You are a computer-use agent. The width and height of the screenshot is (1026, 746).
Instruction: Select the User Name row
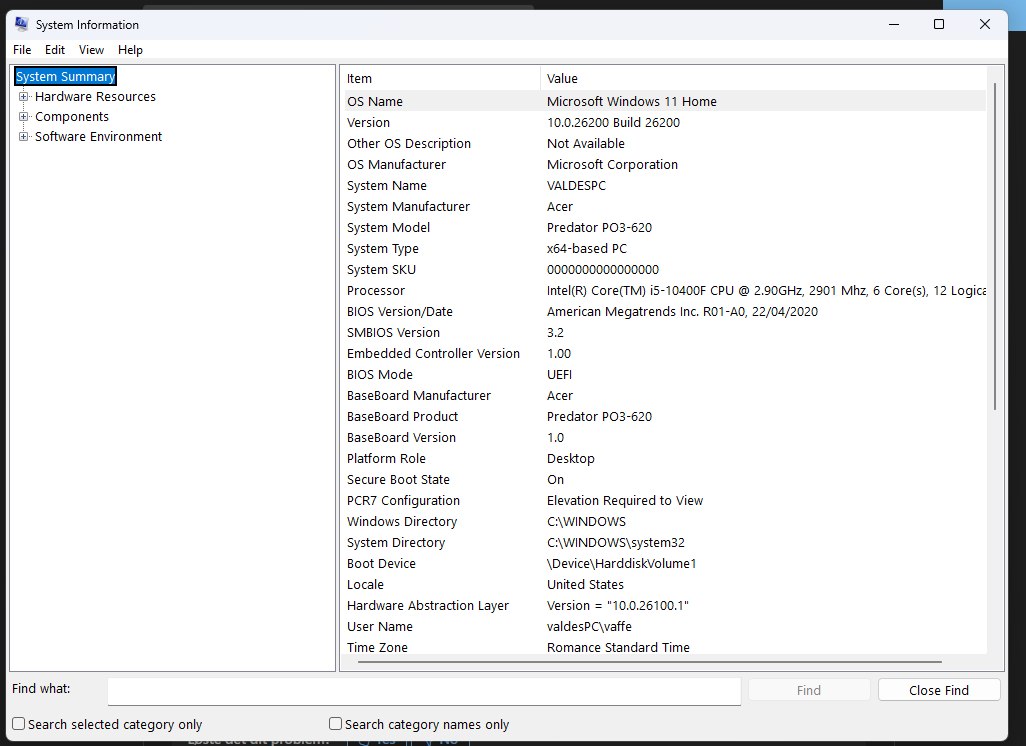[x=665, y=626]
